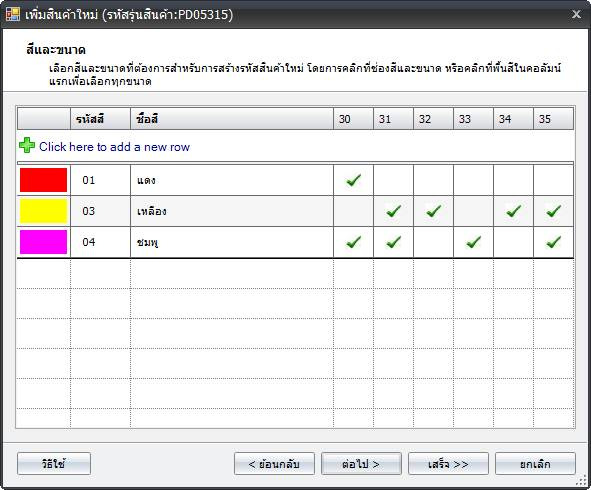This screenshot has width=591, height=490.
Task: Click the size 33 column header
Action: [x=473, y=119]
